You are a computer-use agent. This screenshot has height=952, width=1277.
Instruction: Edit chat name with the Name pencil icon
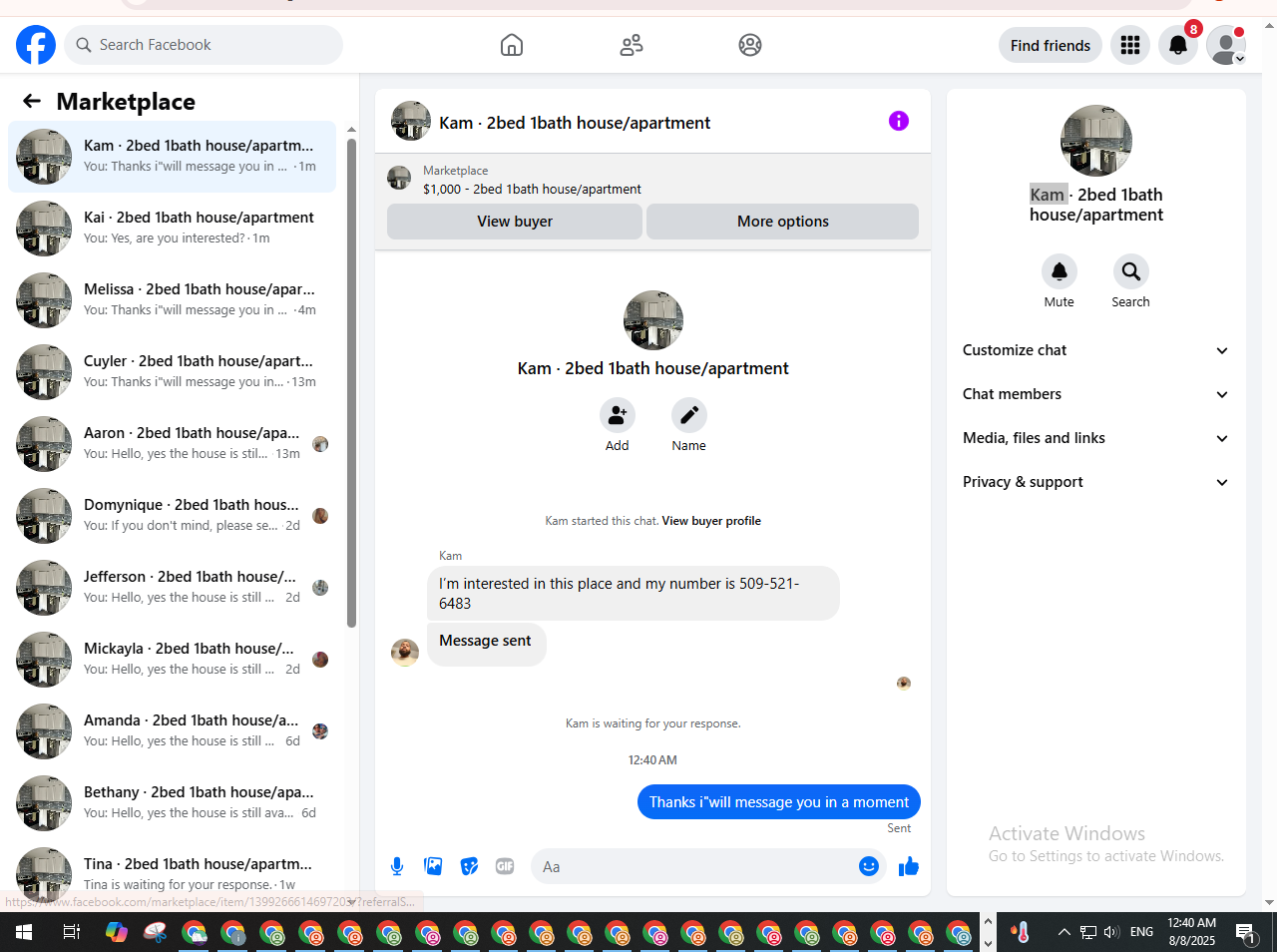(689, 415)
